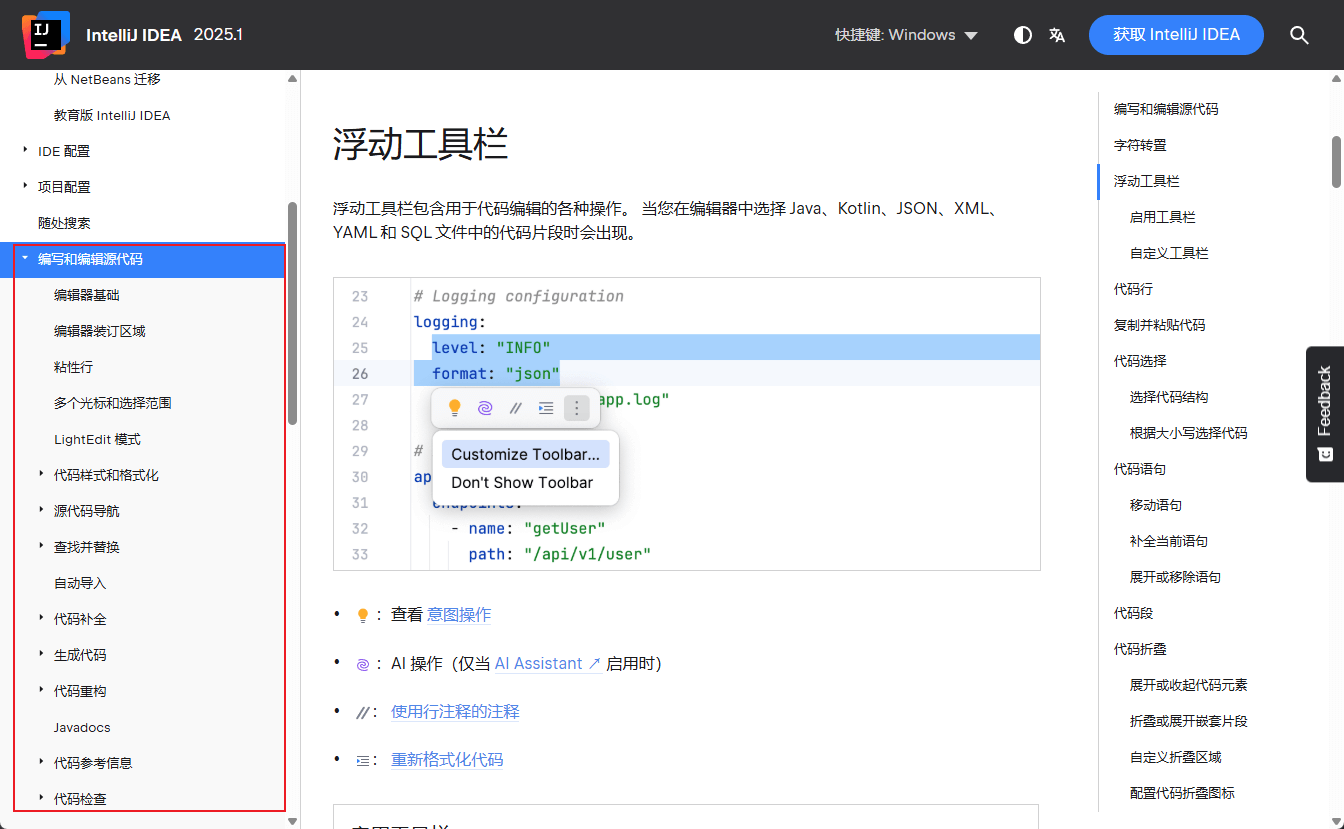Select Customize Toolbar... menu entry
The width and height of the screenshot is (1344, 829).
(x=525, y=454)
